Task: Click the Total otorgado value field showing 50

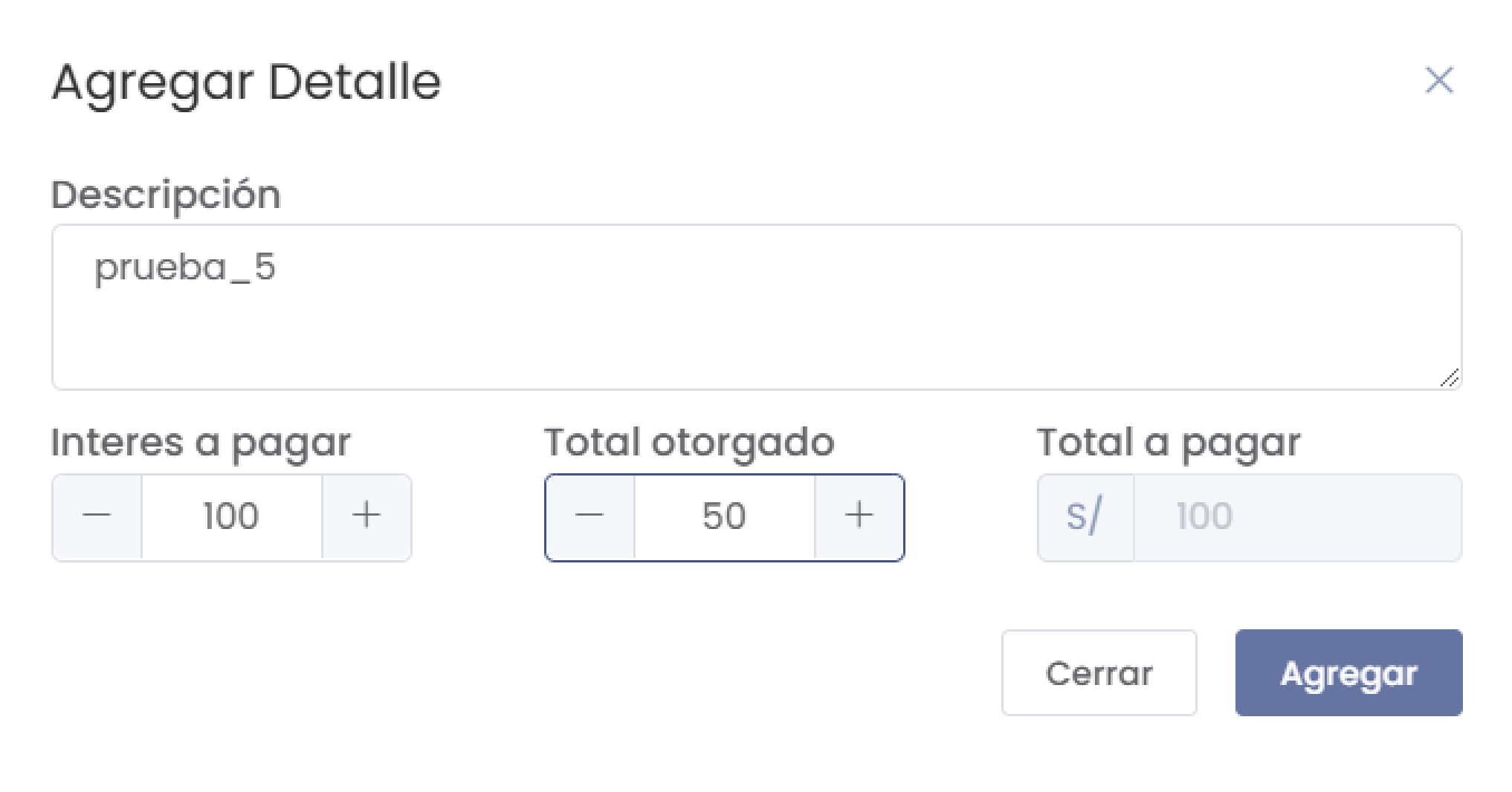Action: click(x=725, y=516)
